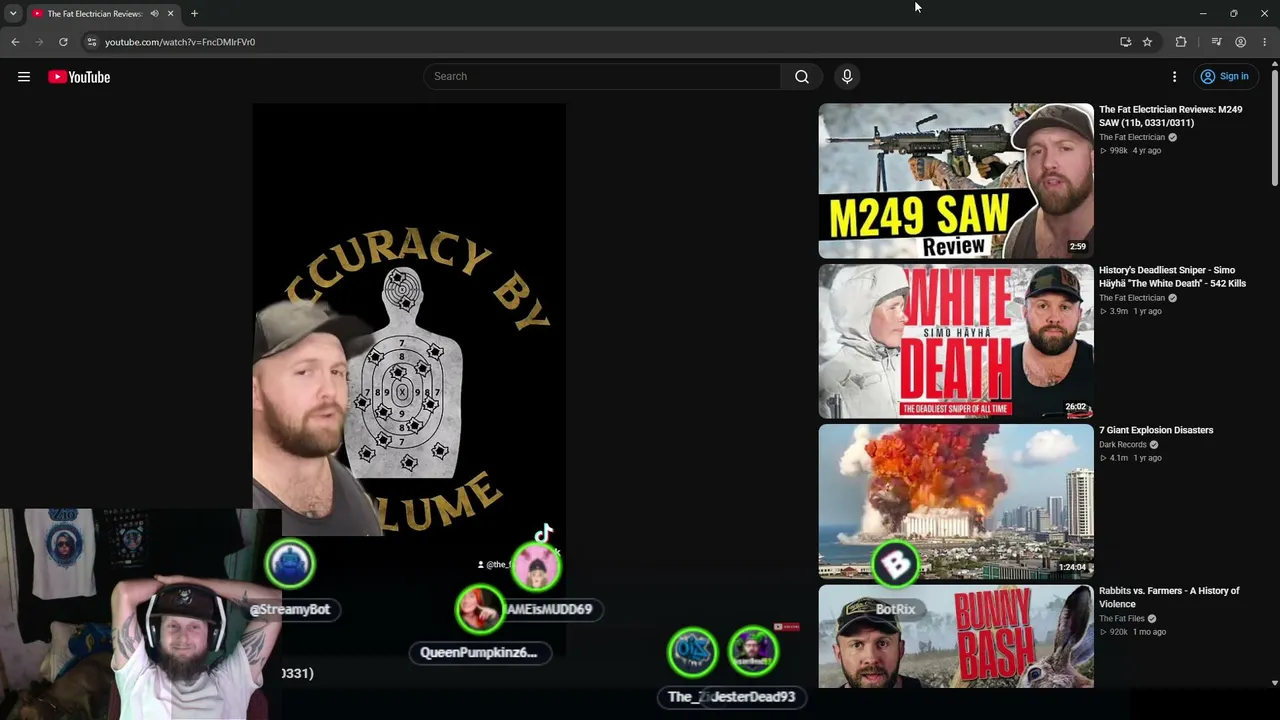The width and height of the screenshot is (1280, 720).
Task: Click the '3.9m 1 yr ago' view count
Action: [x=1131, y=311]
